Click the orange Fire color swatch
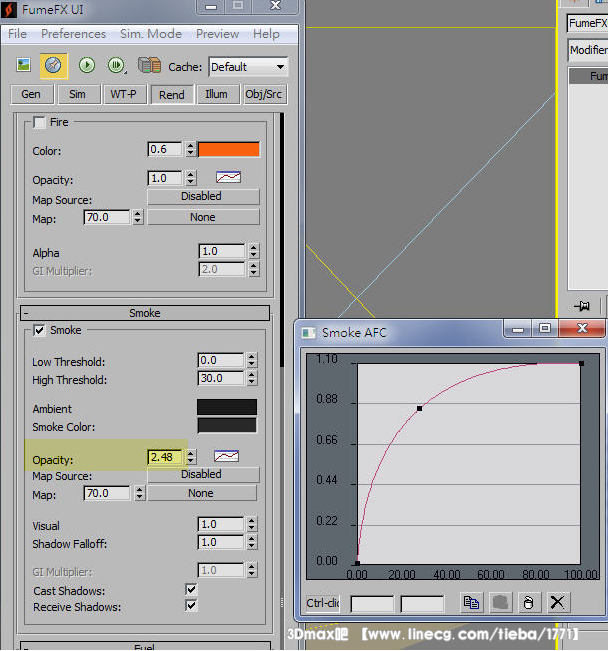 tap(229, 149)
